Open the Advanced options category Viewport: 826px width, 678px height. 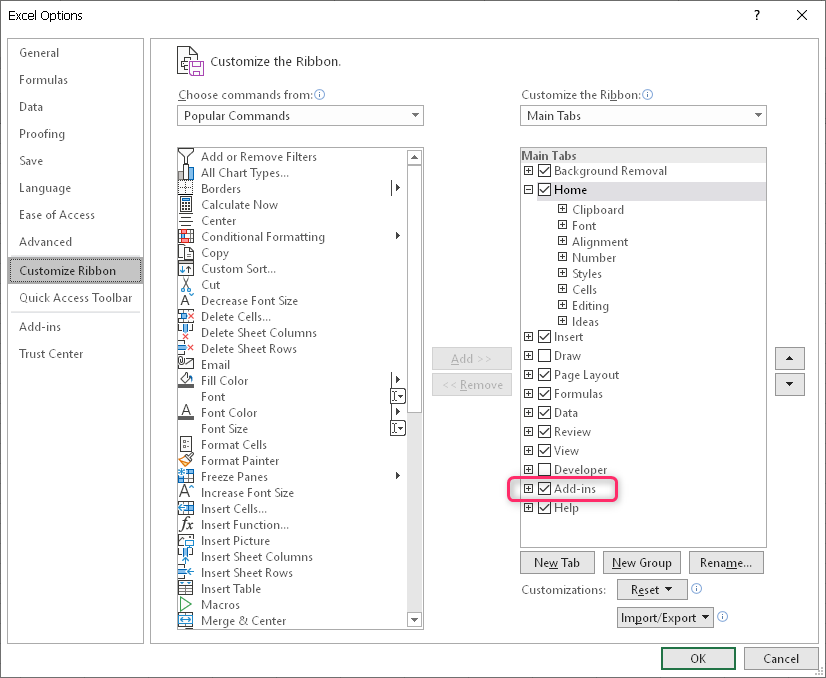point(75,242)
